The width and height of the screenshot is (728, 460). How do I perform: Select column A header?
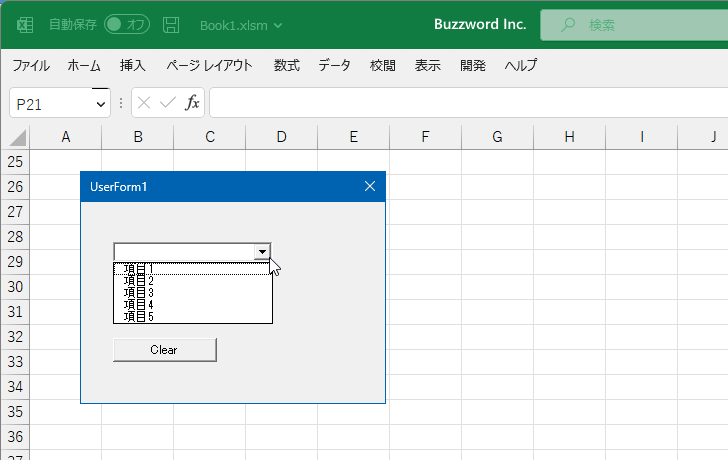(65, 137)
